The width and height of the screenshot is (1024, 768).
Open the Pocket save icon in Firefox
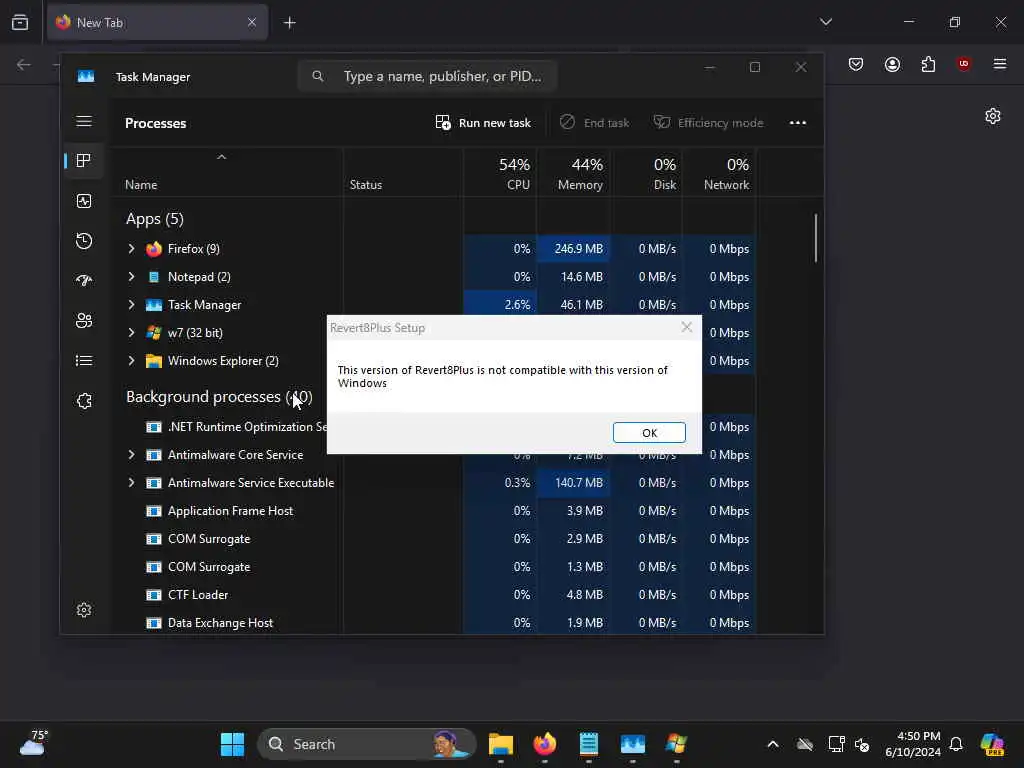[x=856, y=64]
